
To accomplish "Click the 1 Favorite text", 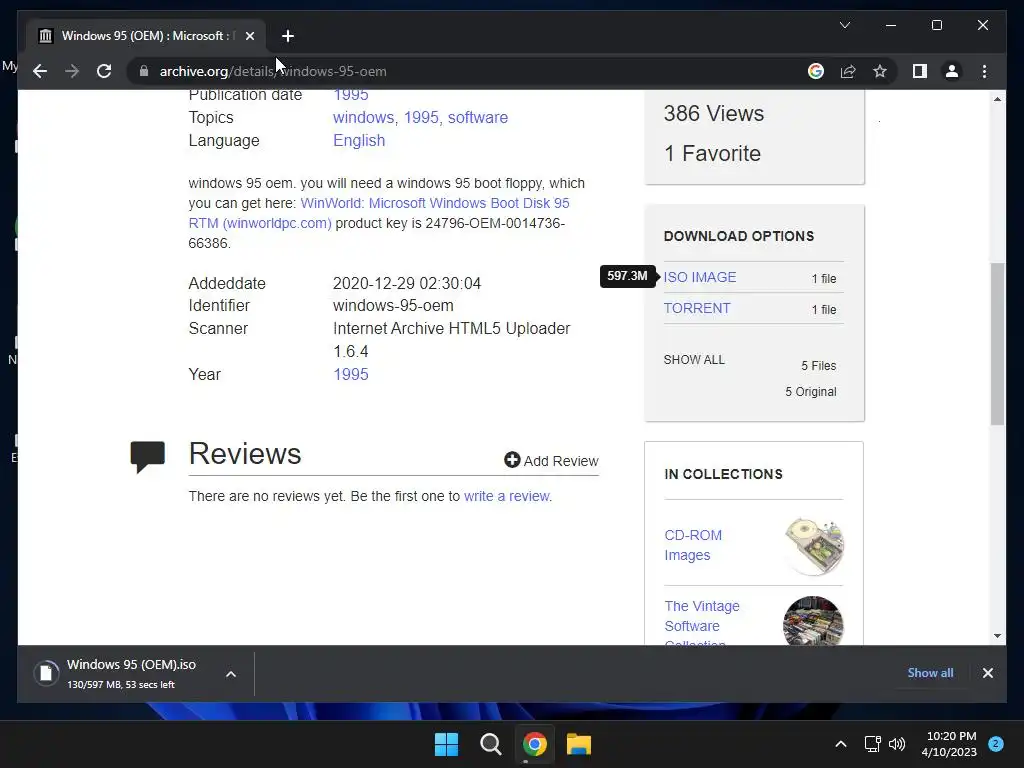I will (712, 153).
